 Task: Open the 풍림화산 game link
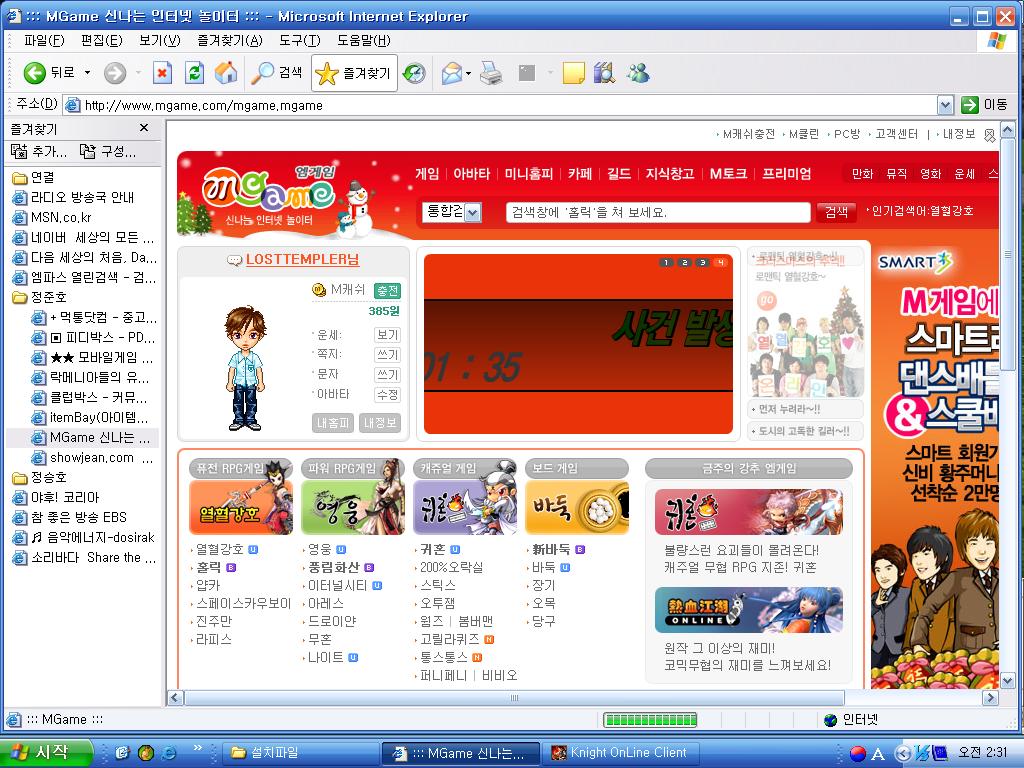click(334, 568)
